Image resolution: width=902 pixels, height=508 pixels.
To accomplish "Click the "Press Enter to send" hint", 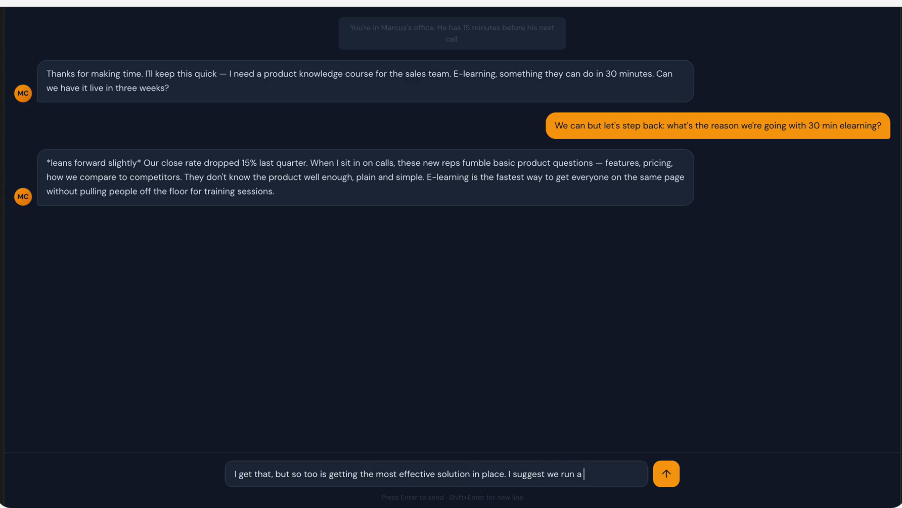I will 410,497.
